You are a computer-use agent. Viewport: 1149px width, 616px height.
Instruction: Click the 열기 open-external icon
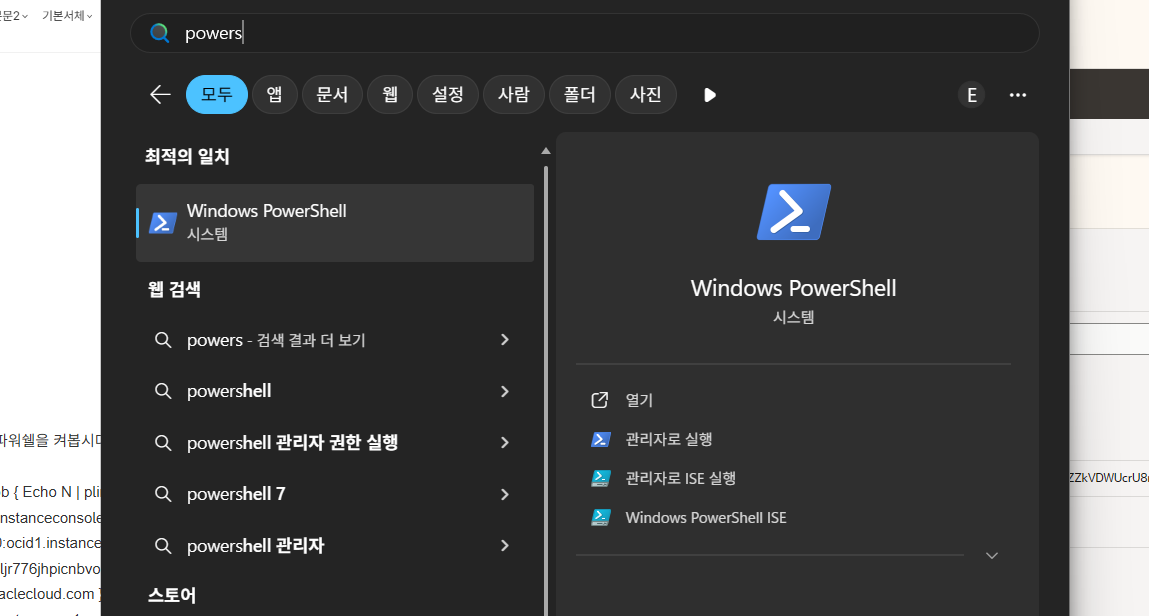click(599, 400)
